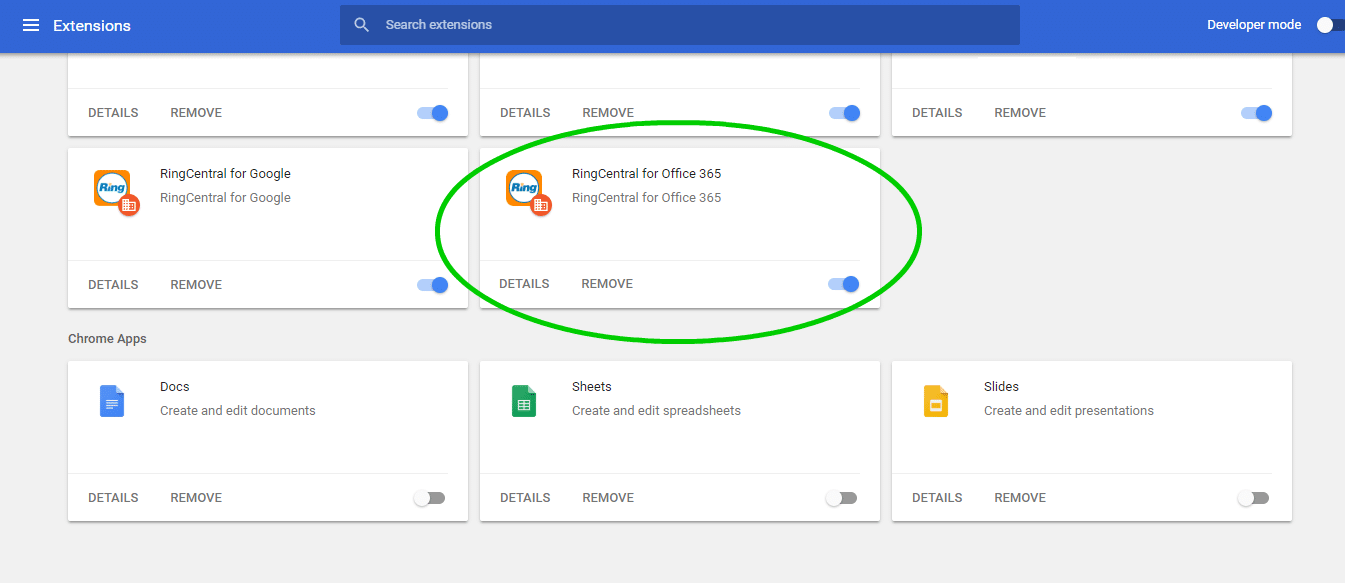
Task: Click the Google Docs app icon
Action: [x=112, y=401]
